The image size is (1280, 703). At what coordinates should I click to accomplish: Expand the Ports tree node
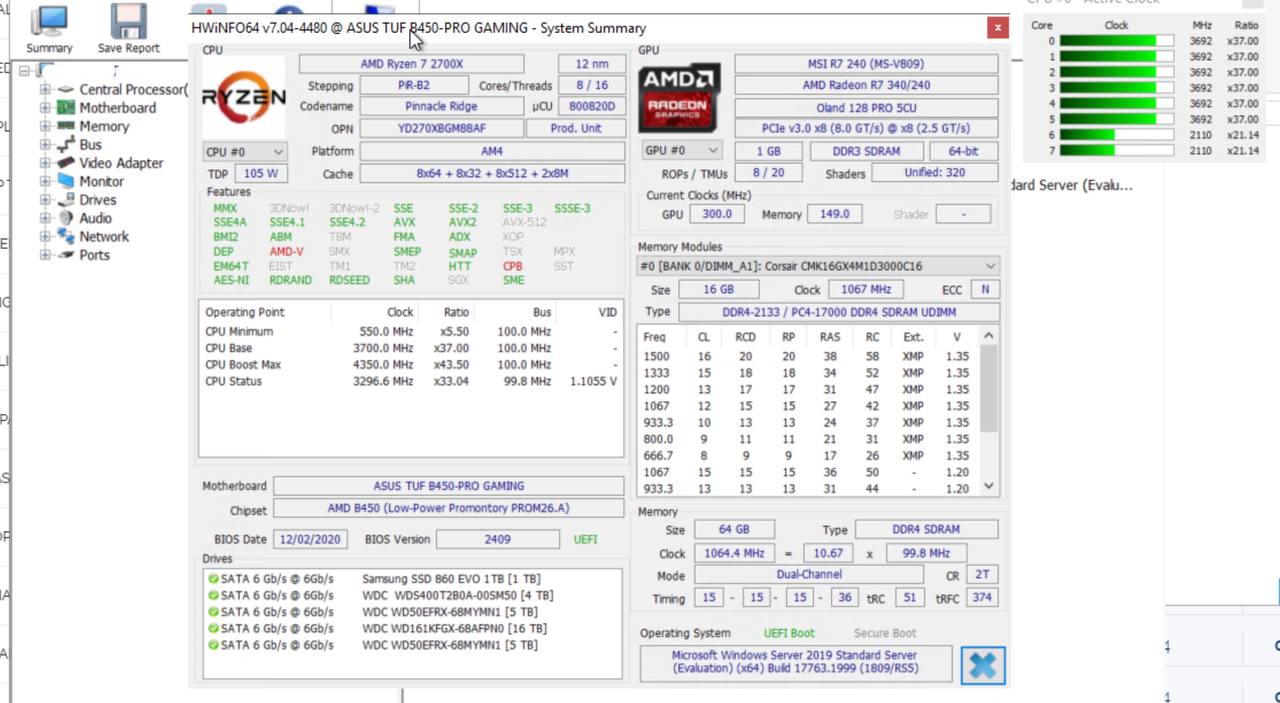[45, 255]
